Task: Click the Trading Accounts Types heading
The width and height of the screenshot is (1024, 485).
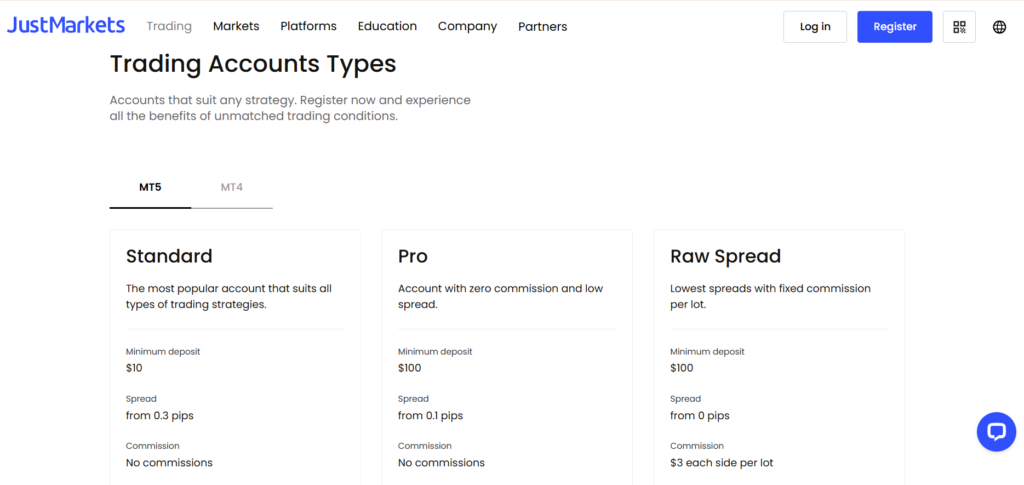Action: click(x=253, y=64)
